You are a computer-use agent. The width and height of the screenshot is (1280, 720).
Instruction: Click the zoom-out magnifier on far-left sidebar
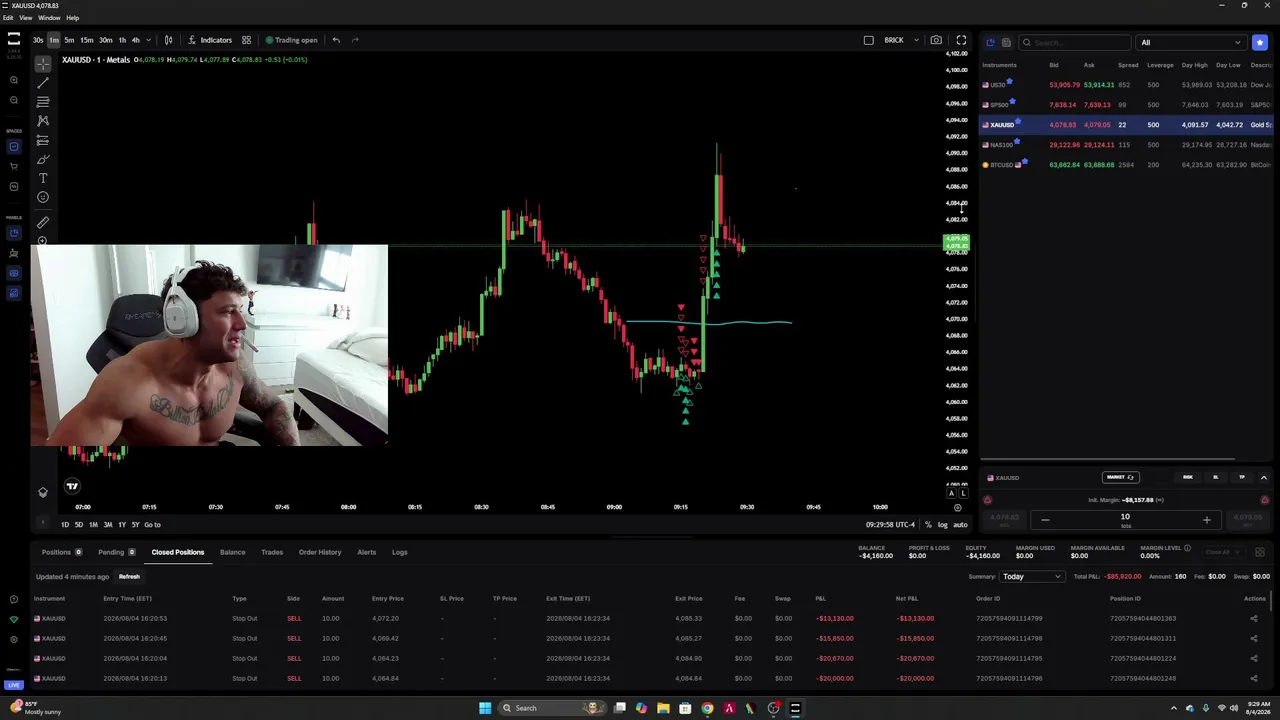coord(13,100)
